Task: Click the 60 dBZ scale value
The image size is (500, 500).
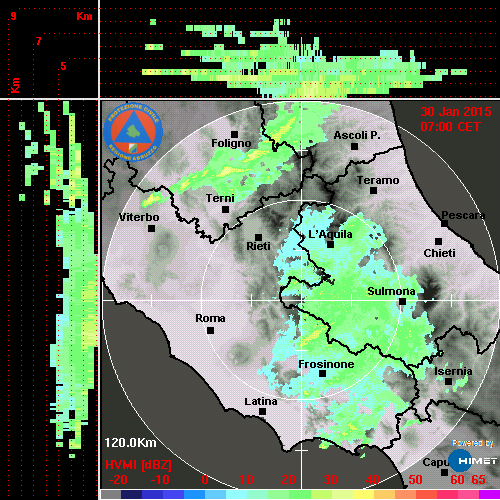Action: (457, 480)
